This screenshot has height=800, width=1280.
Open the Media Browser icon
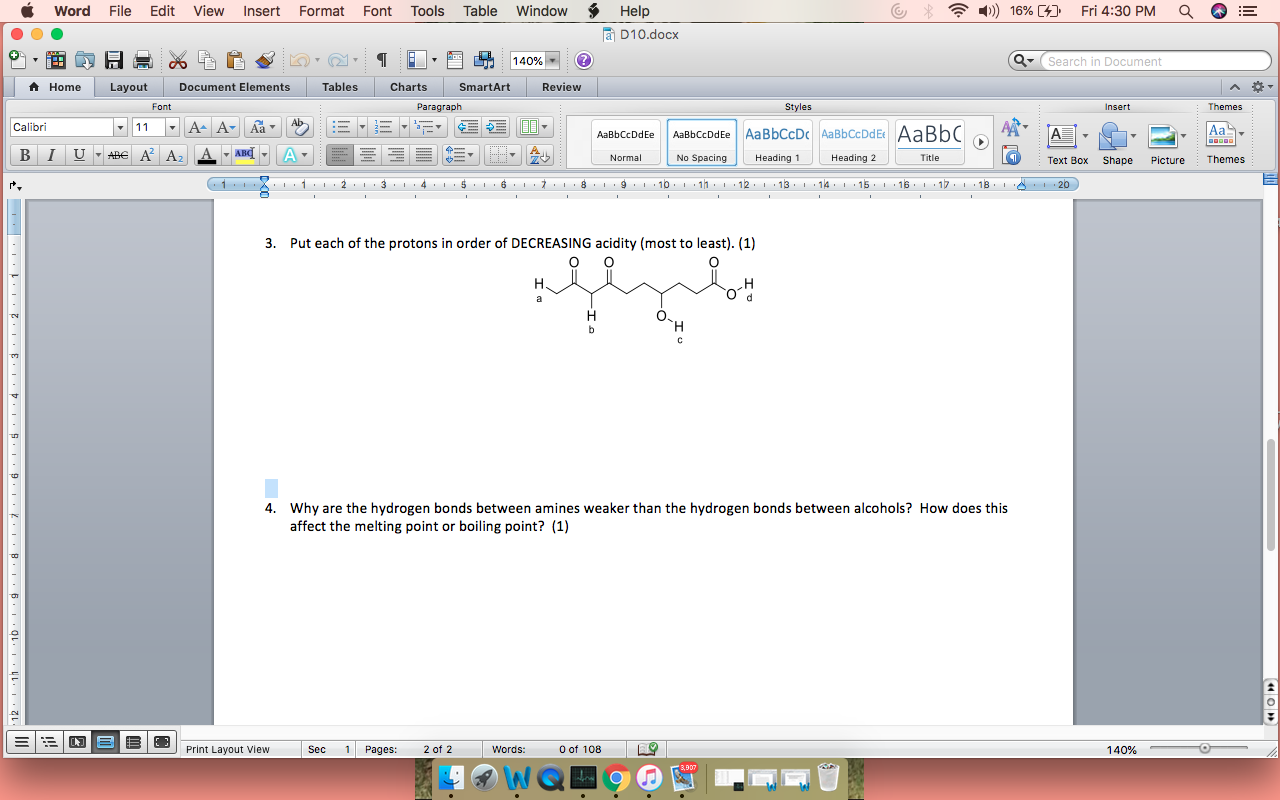484,60
